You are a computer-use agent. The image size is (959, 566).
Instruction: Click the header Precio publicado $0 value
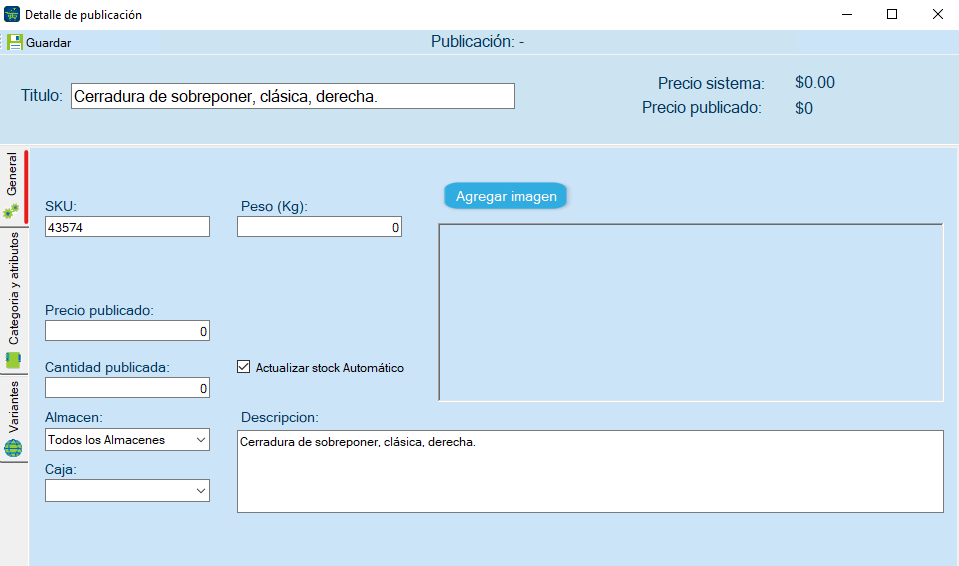click(804, 108)
